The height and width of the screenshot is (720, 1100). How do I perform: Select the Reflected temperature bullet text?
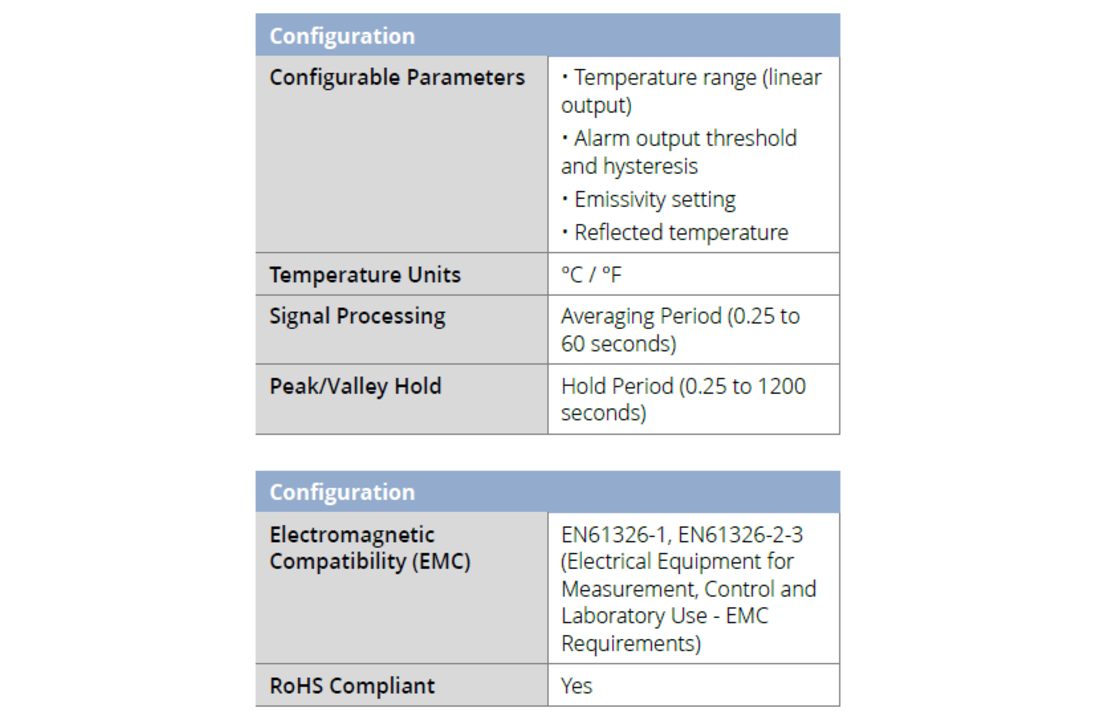coord(675,232)
